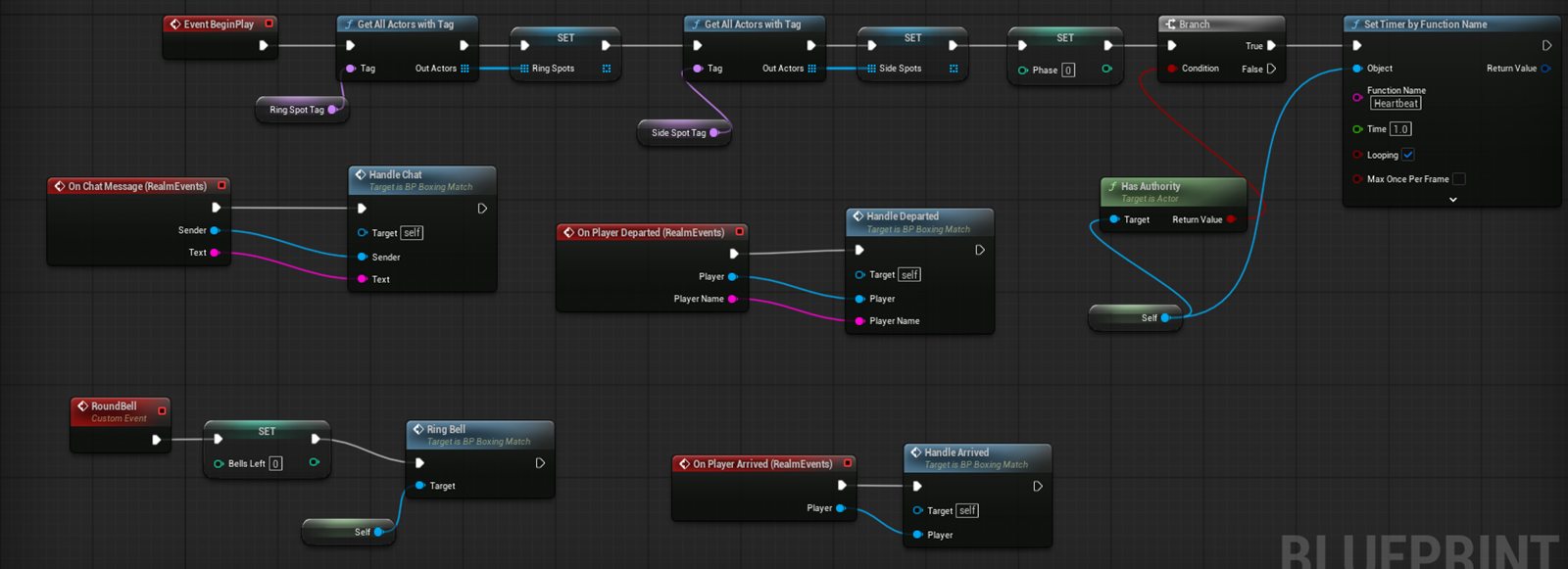This screenshot has height=569, width=1568.
Task: Select the Set Timer by Function Name title
Action: pyautogui.click(x=1425, y=24)
